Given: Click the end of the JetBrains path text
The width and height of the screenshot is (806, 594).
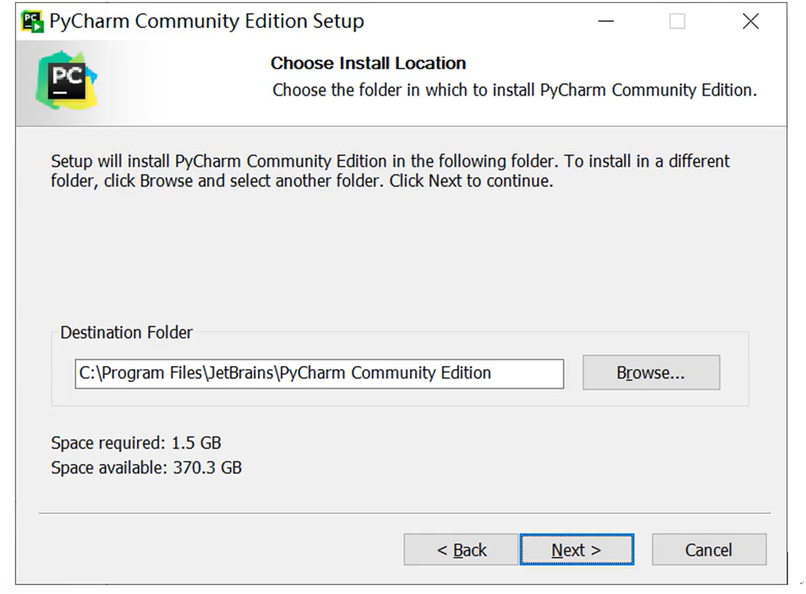Looking at the screenshot, I should point(490,373).
